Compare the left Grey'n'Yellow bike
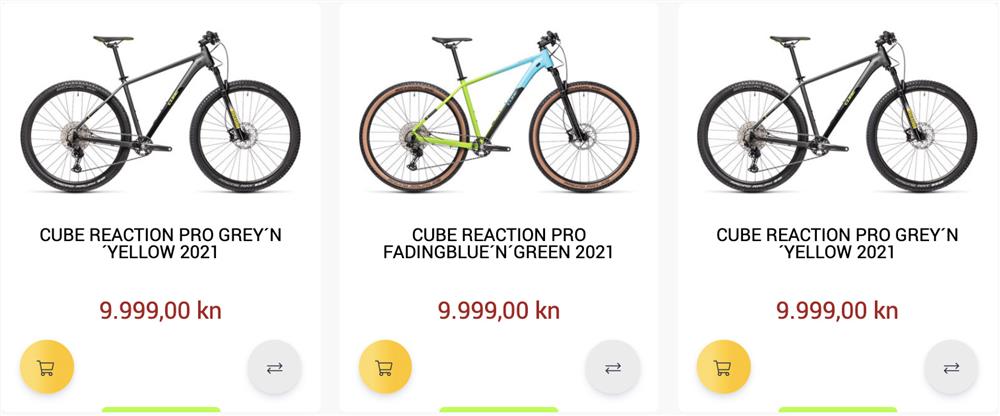 (274, 368)
